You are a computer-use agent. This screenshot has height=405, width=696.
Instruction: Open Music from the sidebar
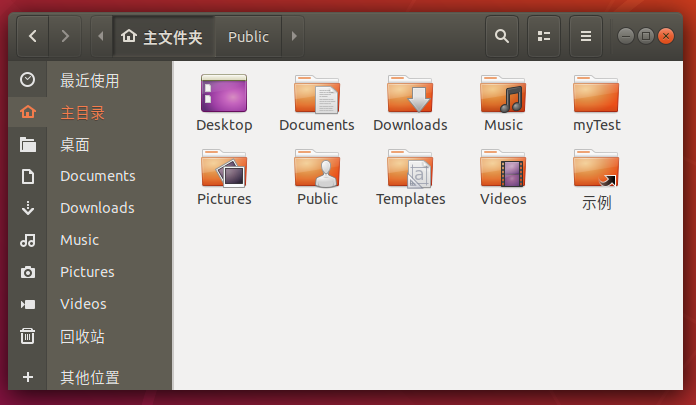point(79,240)
